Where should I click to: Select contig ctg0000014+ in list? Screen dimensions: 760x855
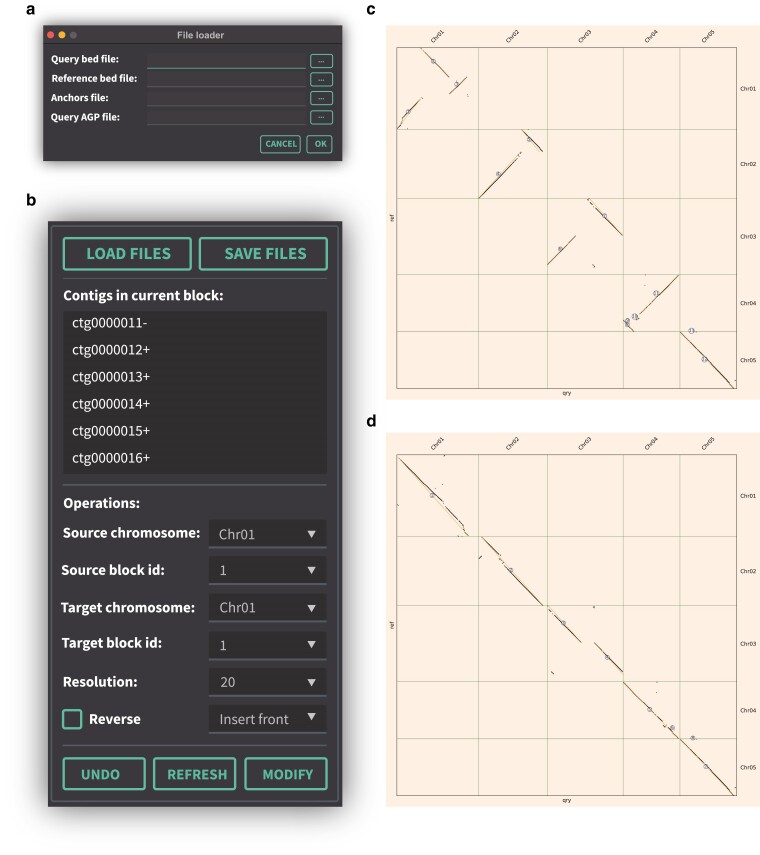tap(195, 404)
